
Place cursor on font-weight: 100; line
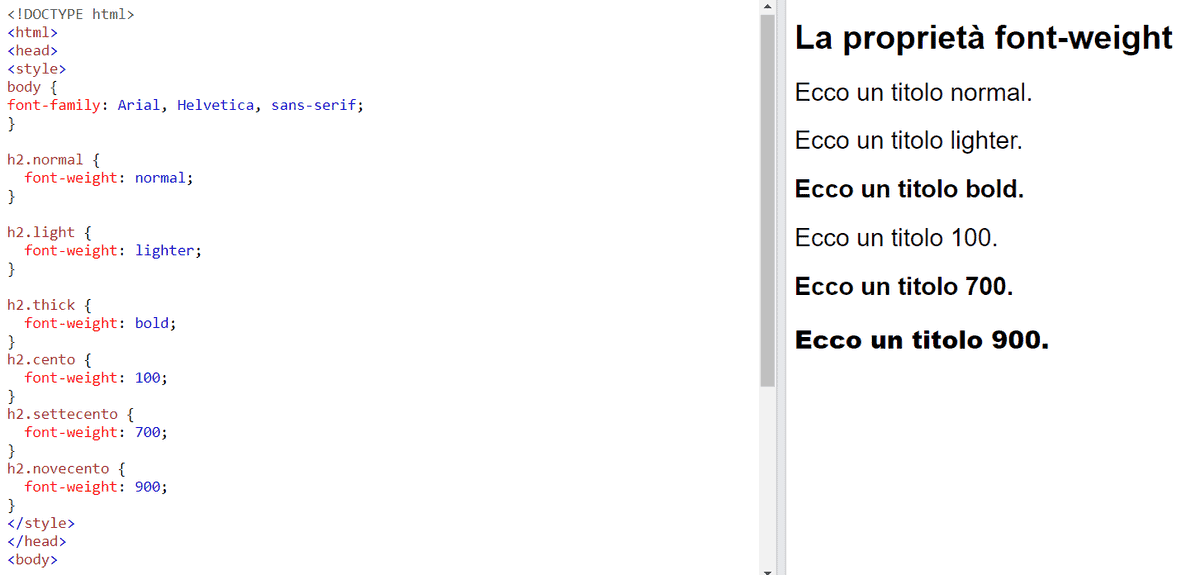96,378
